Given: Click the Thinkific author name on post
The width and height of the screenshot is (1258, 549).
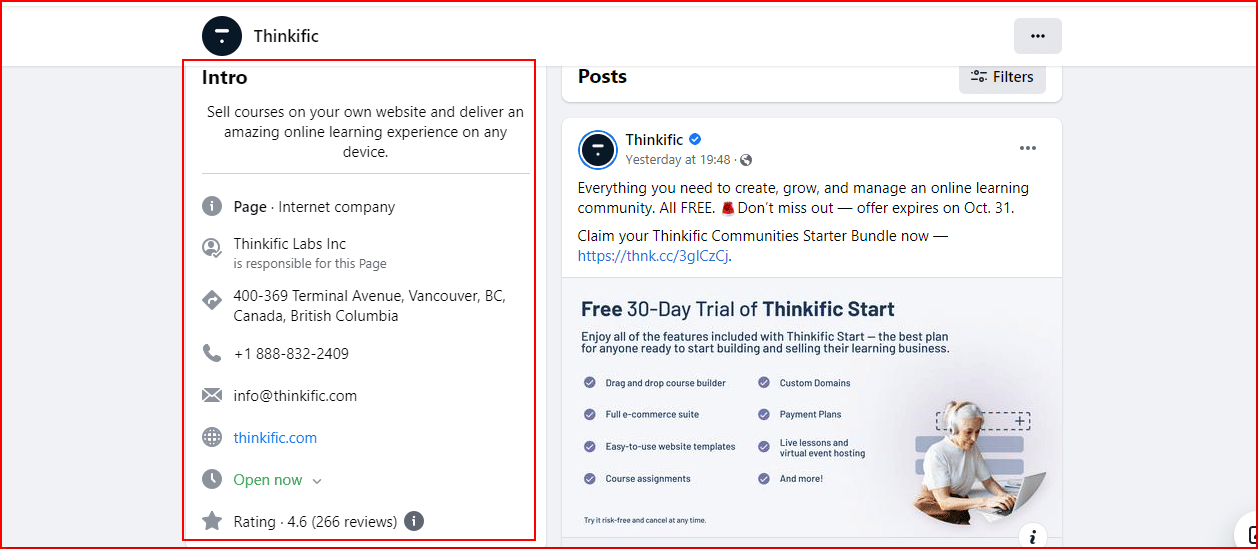Looking at the screenshot, I should [x=654, y=140].
